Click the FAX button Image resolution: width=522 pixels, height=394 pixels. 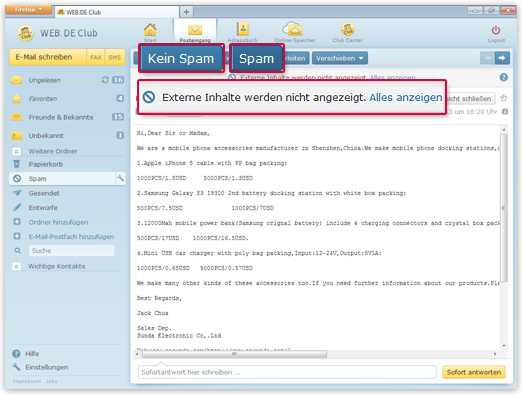point(96,57)
